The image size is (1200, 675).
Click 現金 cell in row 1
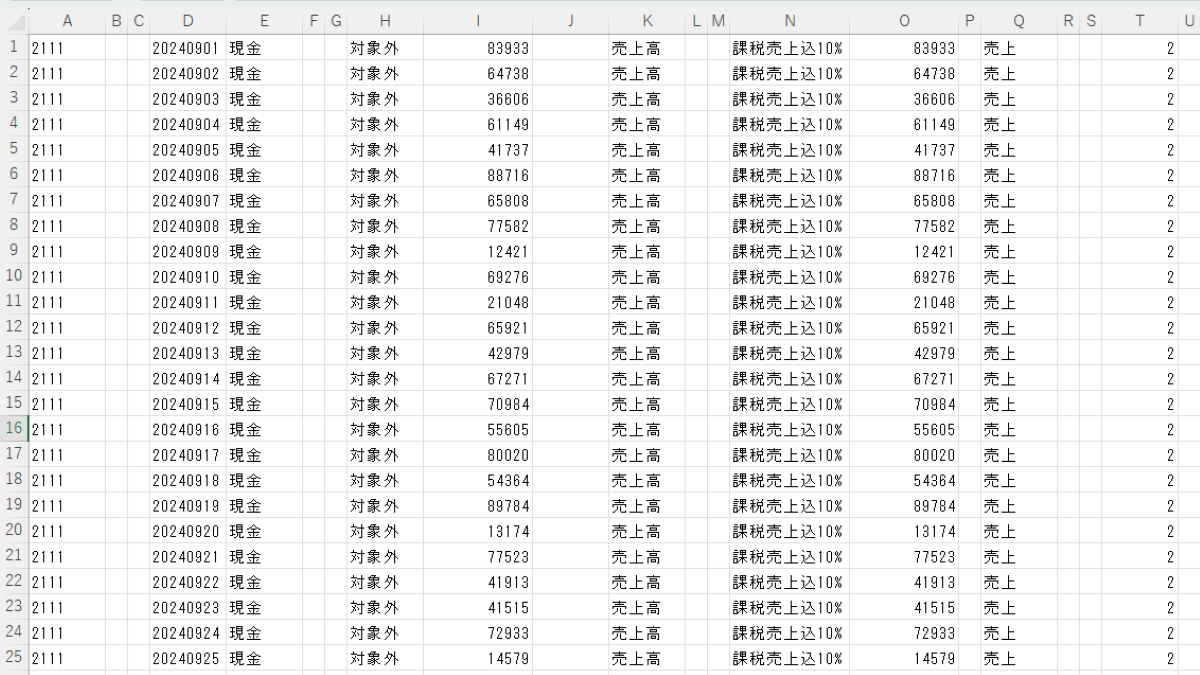[x=264, y=47]
